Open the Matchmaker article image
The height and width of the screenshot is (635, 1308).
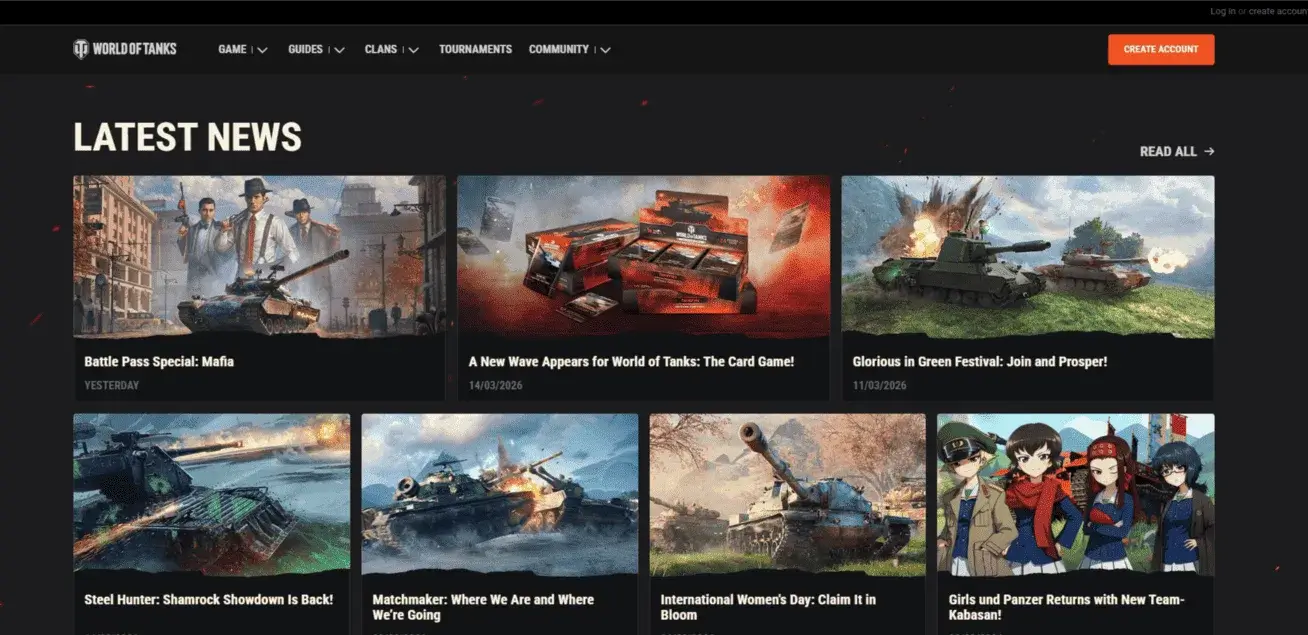pyautogui.click(x=500, y=495)
